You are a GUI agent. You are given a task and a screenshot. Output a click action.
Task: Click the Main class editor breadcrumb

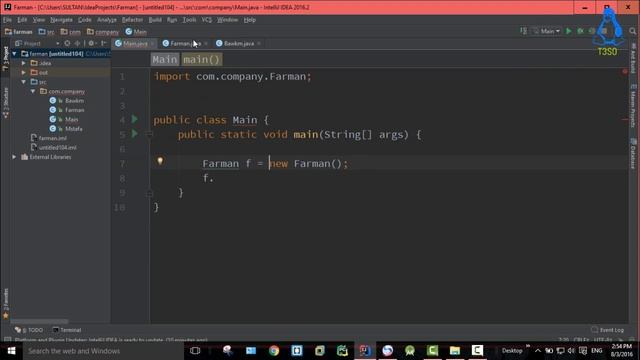(x=164, y=60)
